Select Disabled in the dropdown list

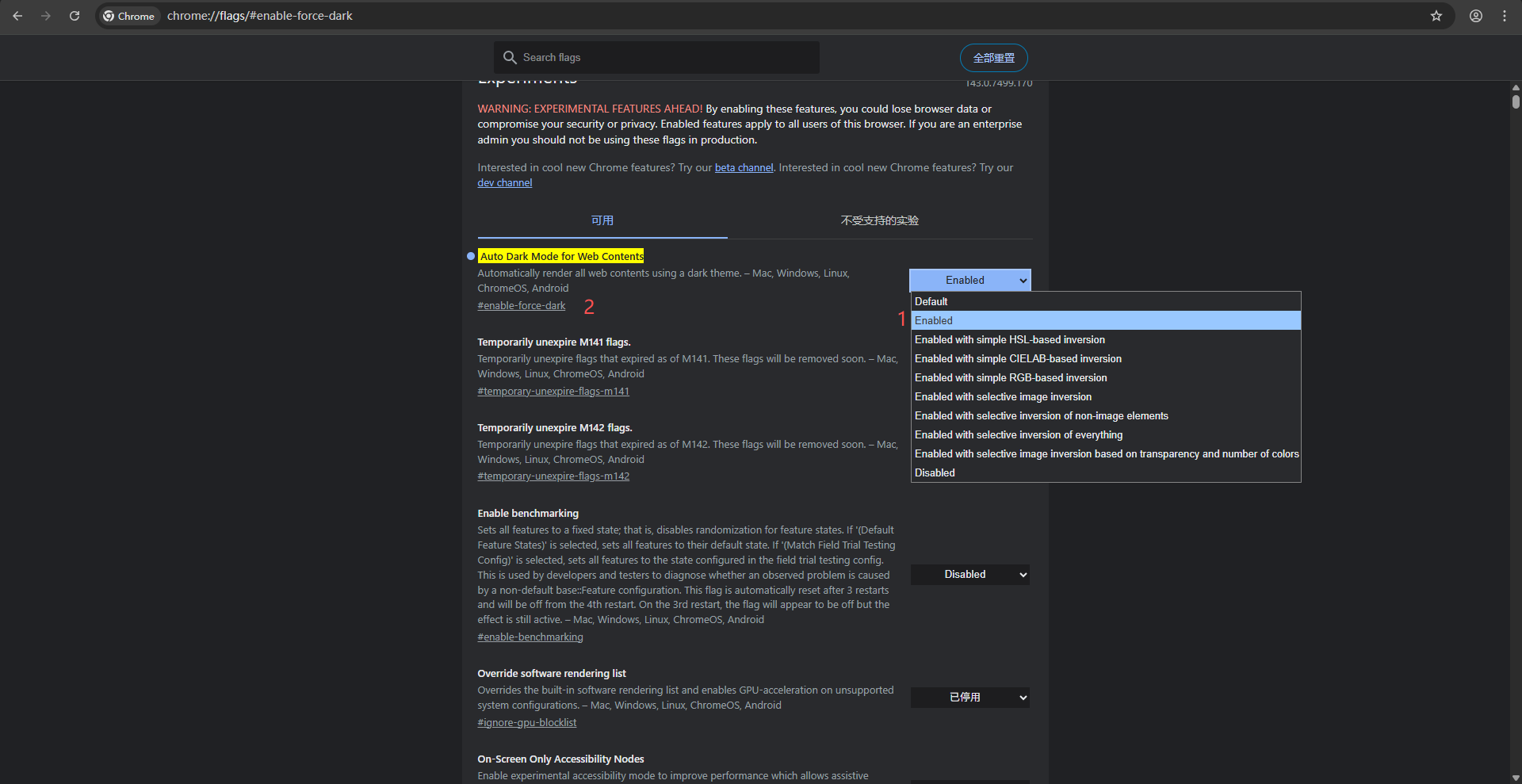[x=1106, y=472]
